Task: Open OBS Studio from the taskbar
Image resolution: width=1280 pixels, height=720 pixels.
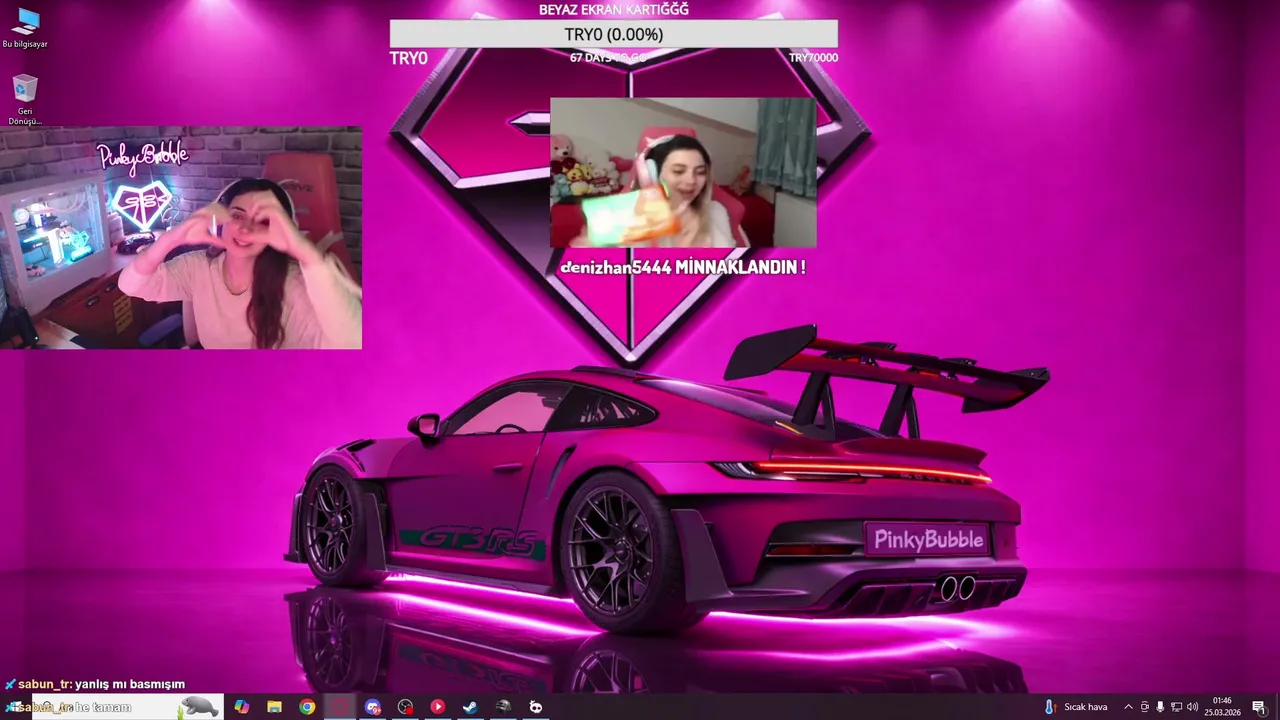Action: pos(405,707)
